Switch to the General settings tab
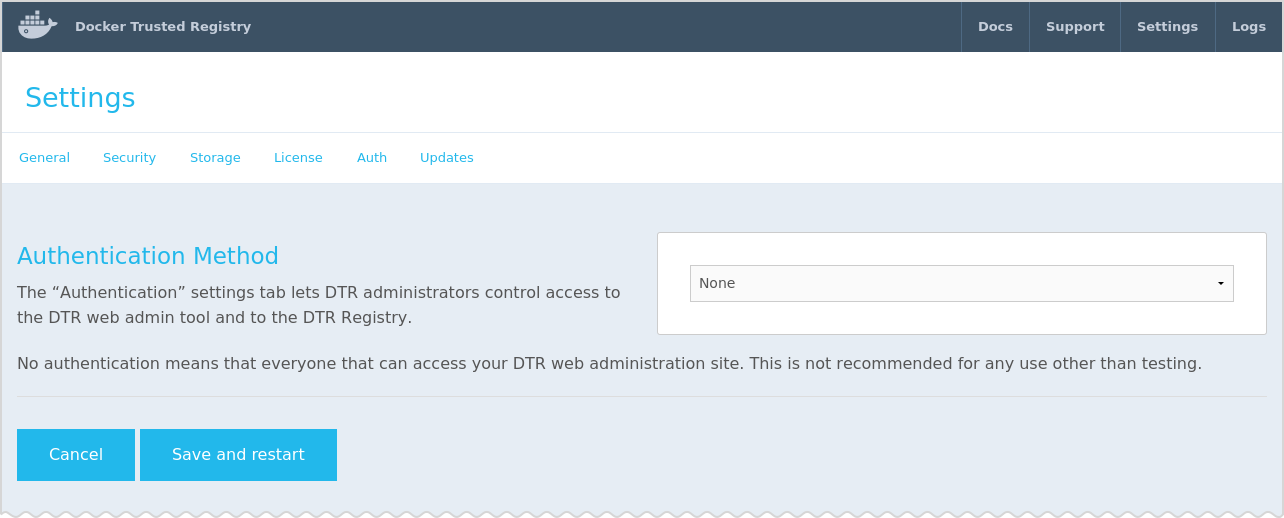Screen dimensions: 1284x518 click(x=44, y=158)
